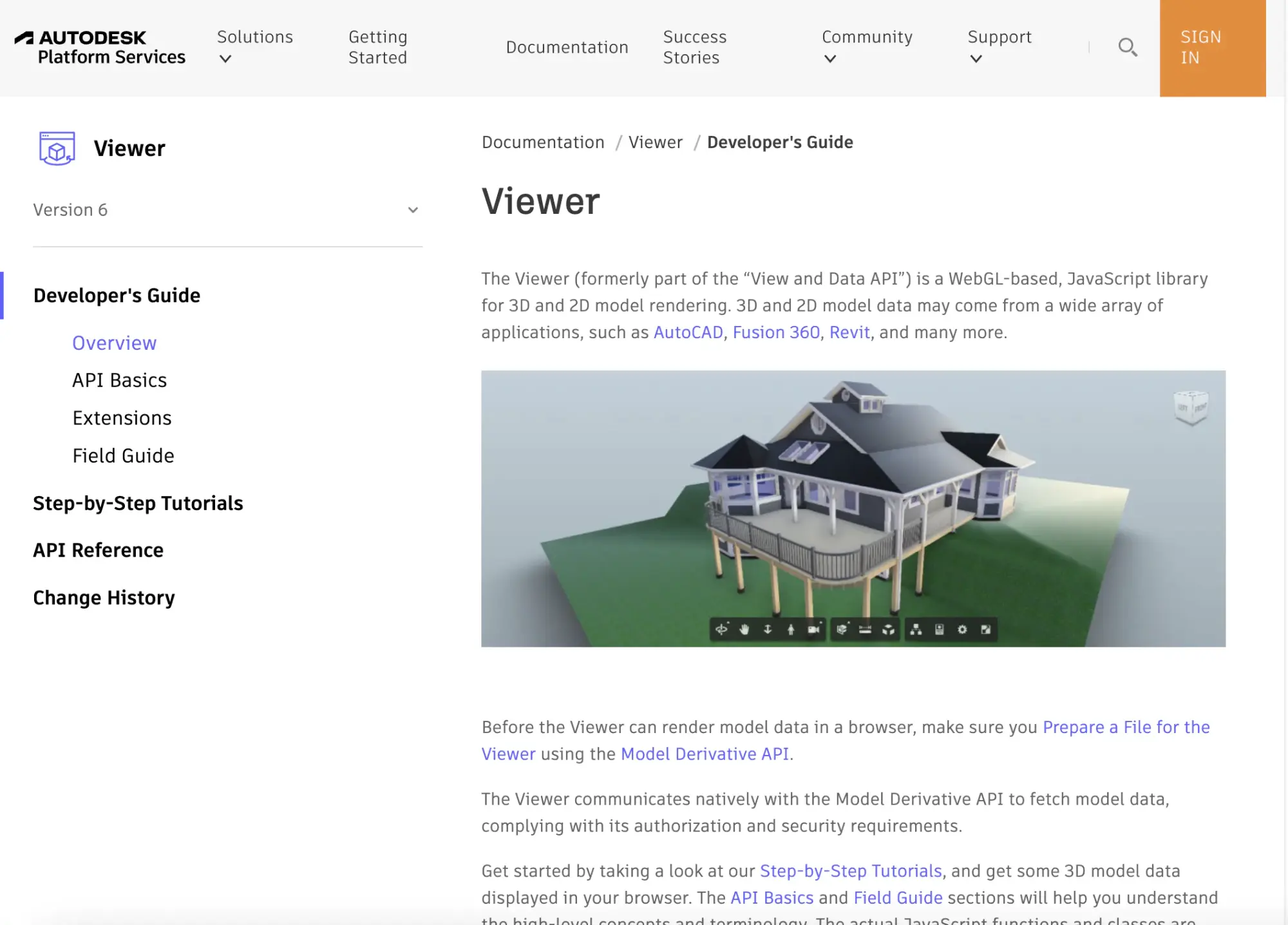The width and height of the screenshot is (1288, 925).
Task: Select the Pan hand tool
Action: 744,629
